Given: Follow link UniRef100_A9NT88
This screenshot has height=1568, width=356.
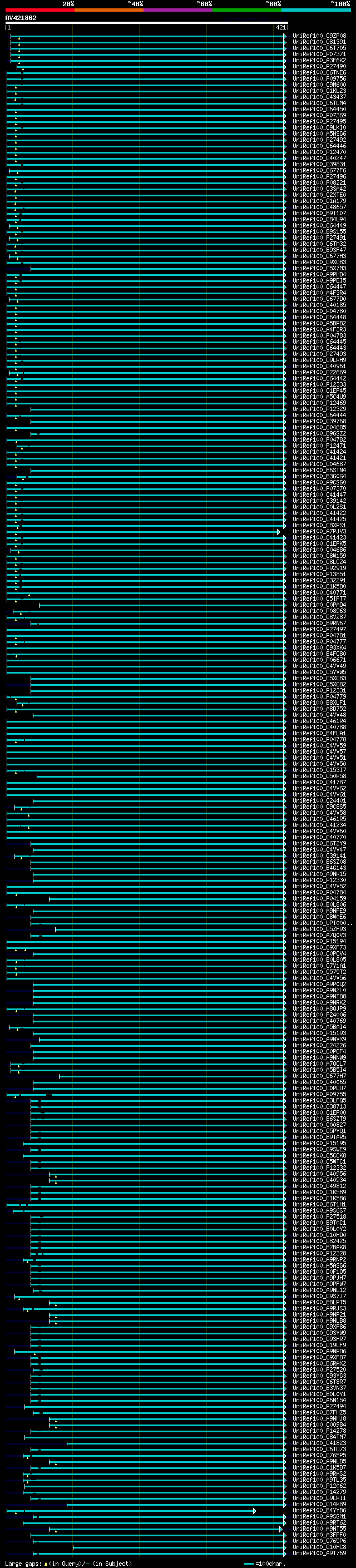Looking at the screenshot, I should point(319,996).
